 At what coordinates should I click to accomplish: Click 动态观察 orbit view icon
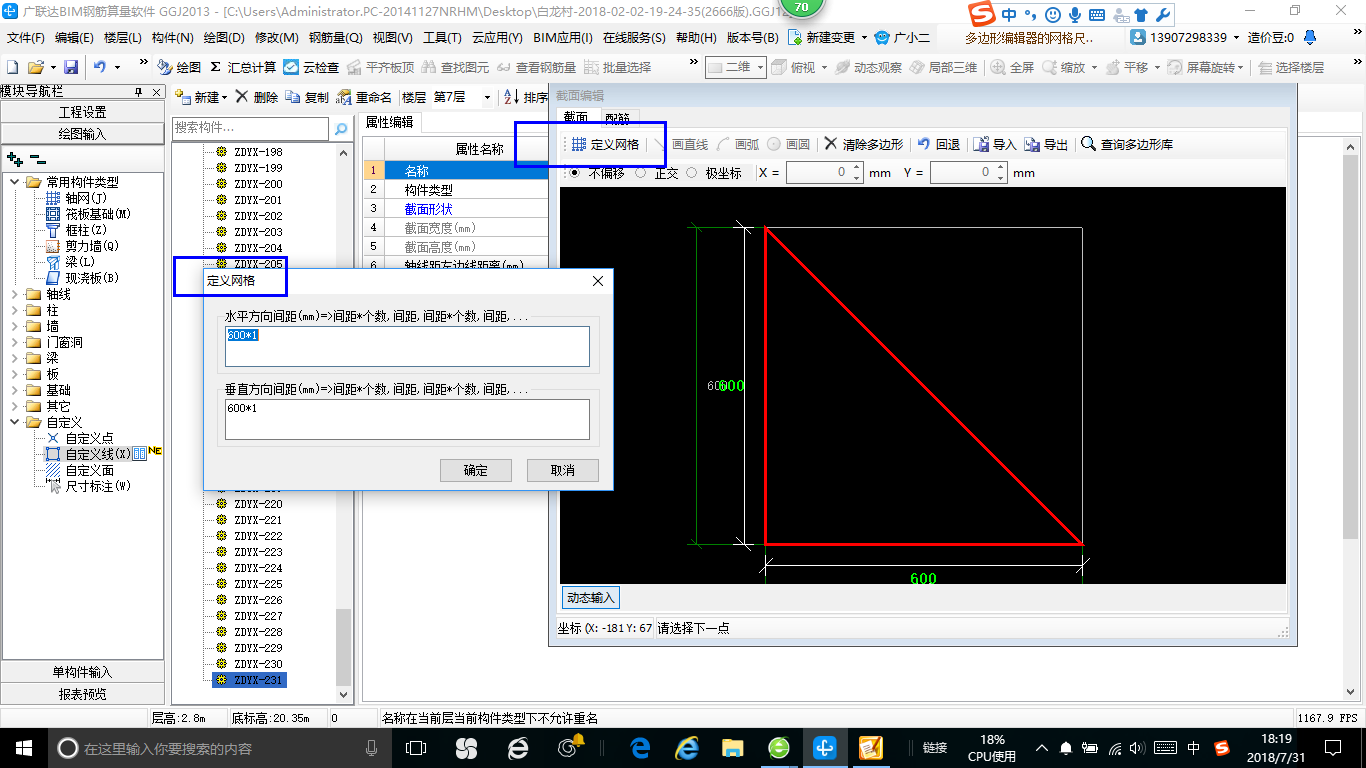pos(868,67)
